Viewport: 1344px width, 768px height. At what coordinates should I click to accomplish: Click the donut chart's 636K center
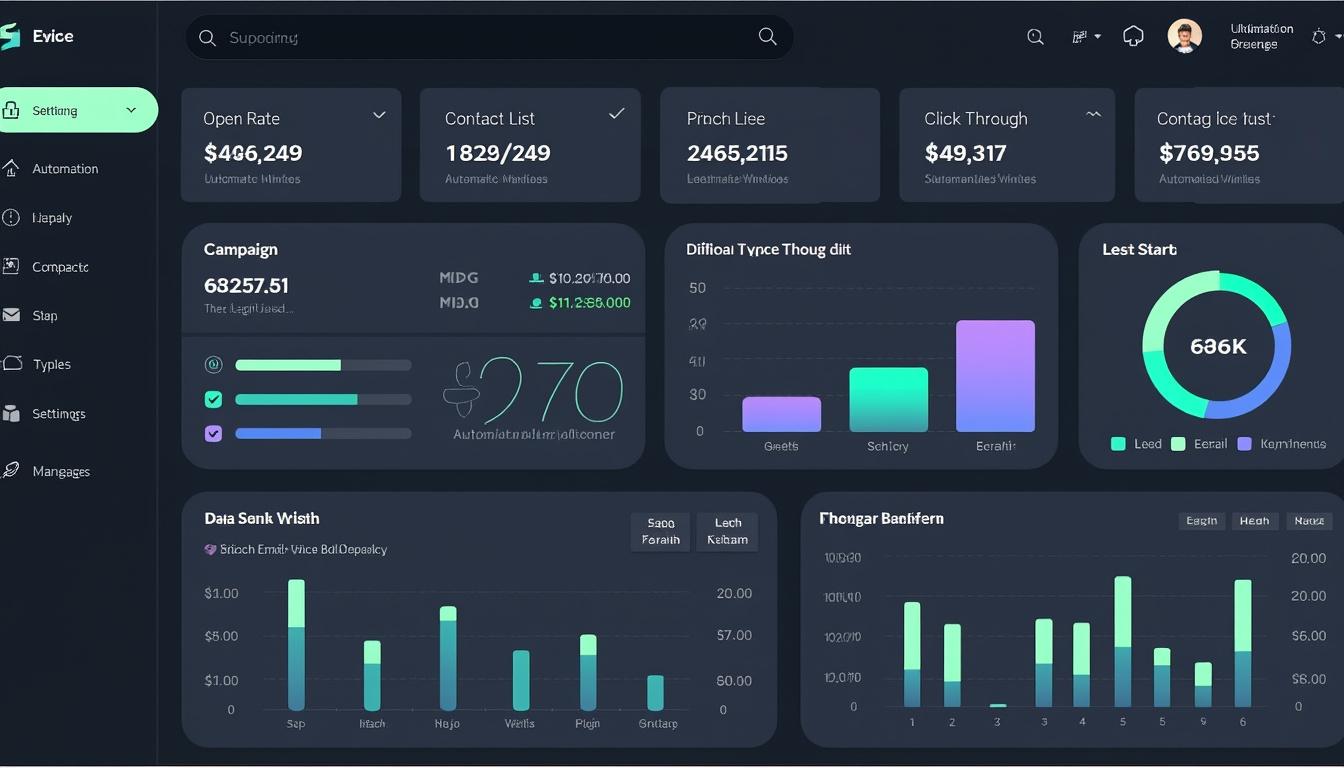pos(1218,346)
